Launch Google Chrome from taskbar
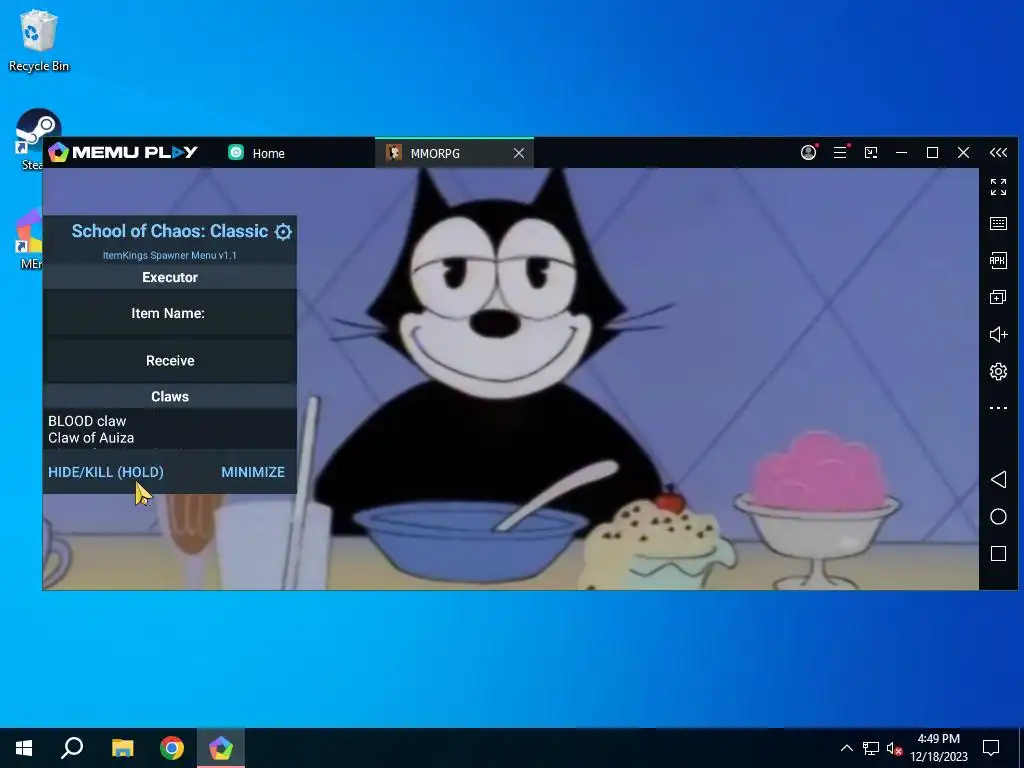Image resolution: width=1024 pixels, height=768 pixels. (x=172, y=748)
